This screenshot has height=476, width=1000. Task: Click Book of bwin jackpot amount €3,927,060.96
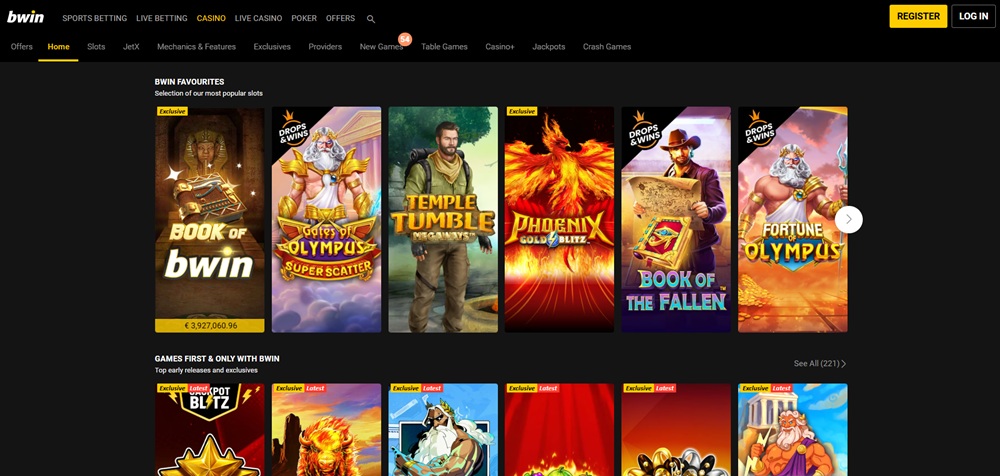210,325
